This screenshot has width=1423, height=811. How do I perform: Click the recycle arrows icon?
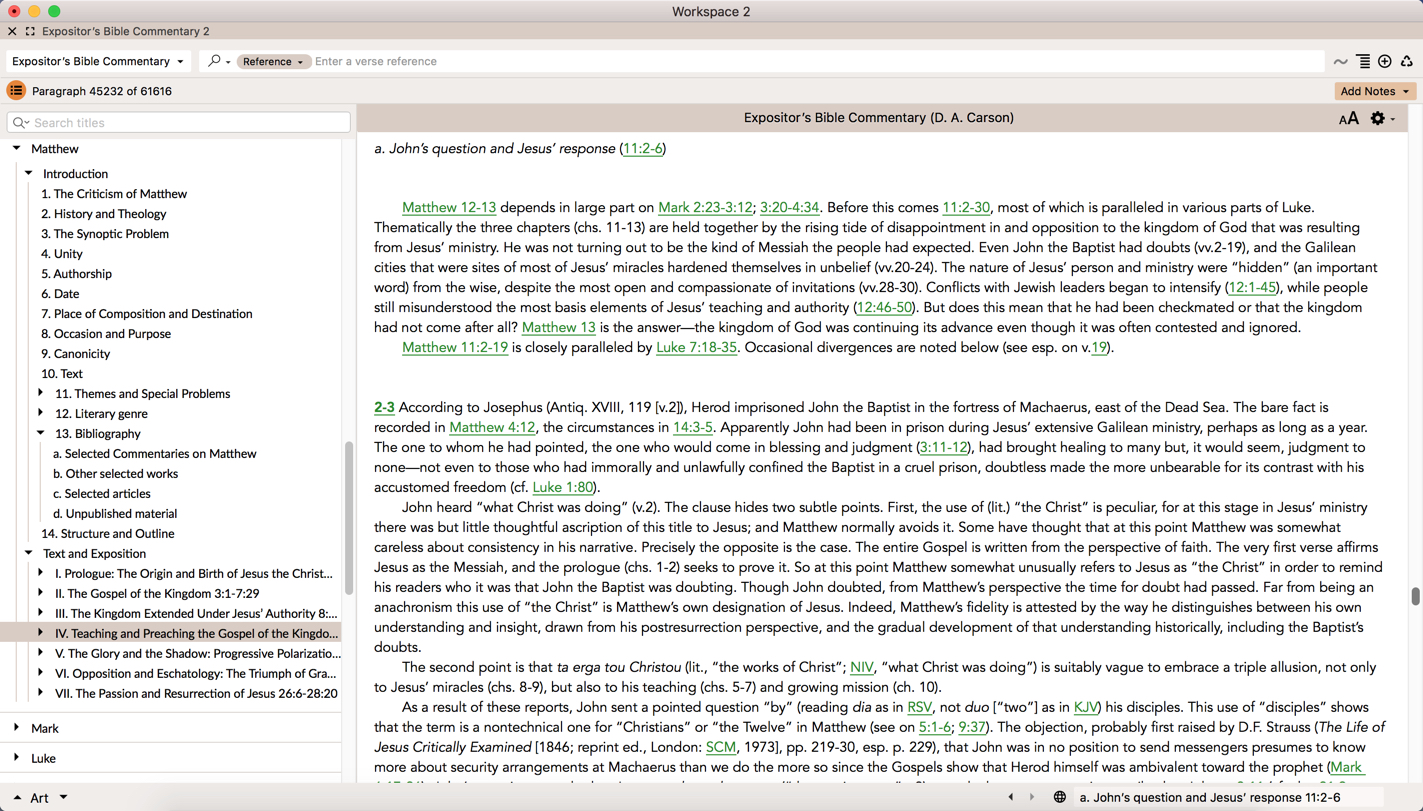[1407, 62]
